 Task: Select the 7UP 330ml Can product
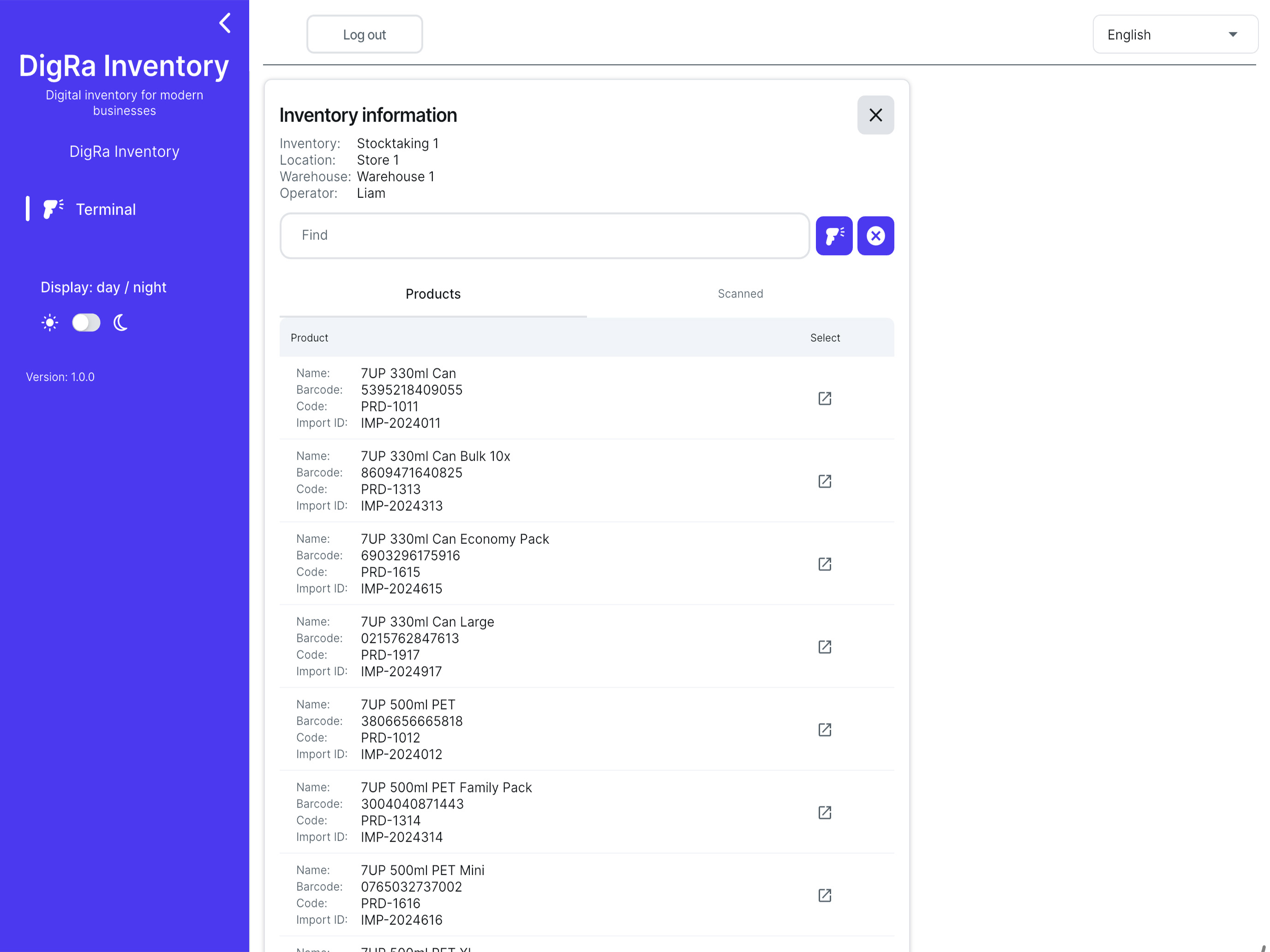click(825, 398)
